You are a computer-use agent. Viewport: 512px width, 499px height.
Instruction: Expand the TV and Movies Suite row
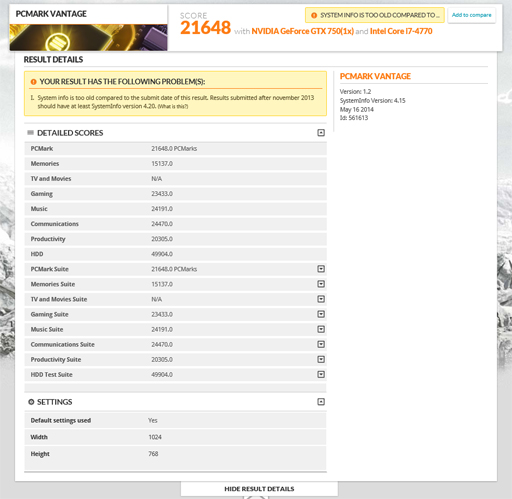tap(321, 299)
